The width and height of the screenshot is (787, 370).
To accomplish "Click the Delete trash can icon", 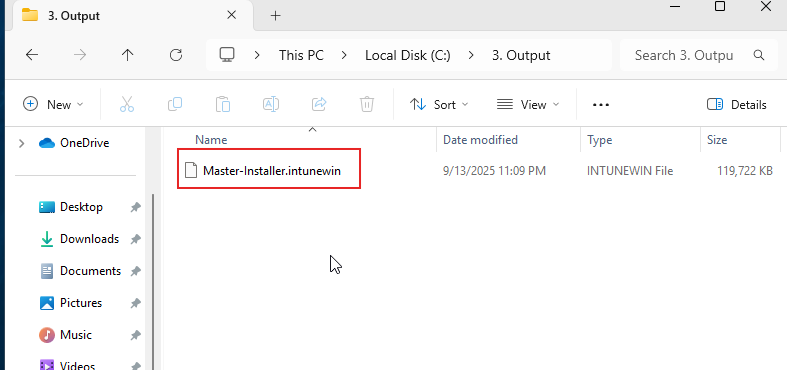I will (367, 104).
